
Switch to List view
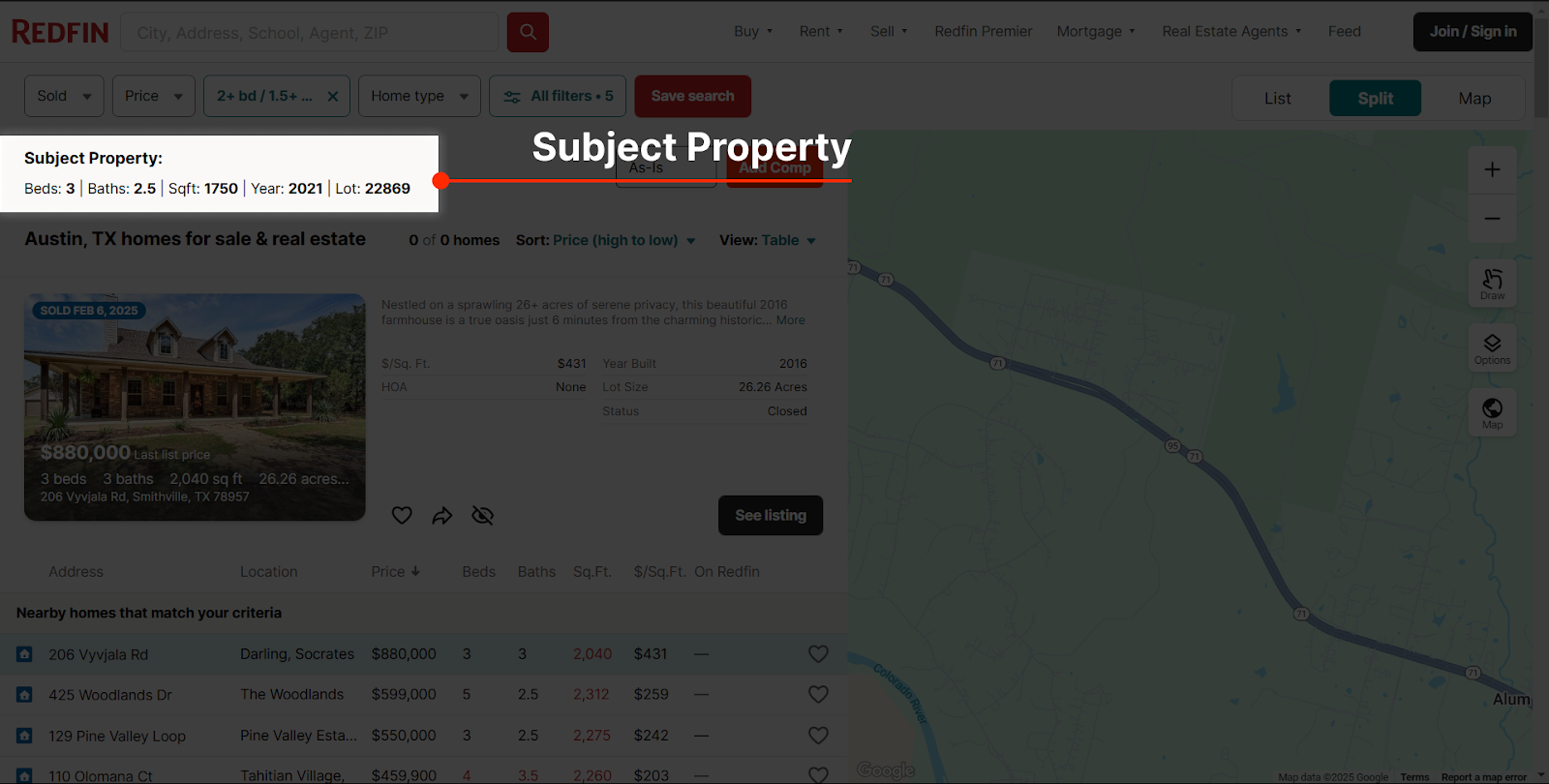pos(1277,98)
